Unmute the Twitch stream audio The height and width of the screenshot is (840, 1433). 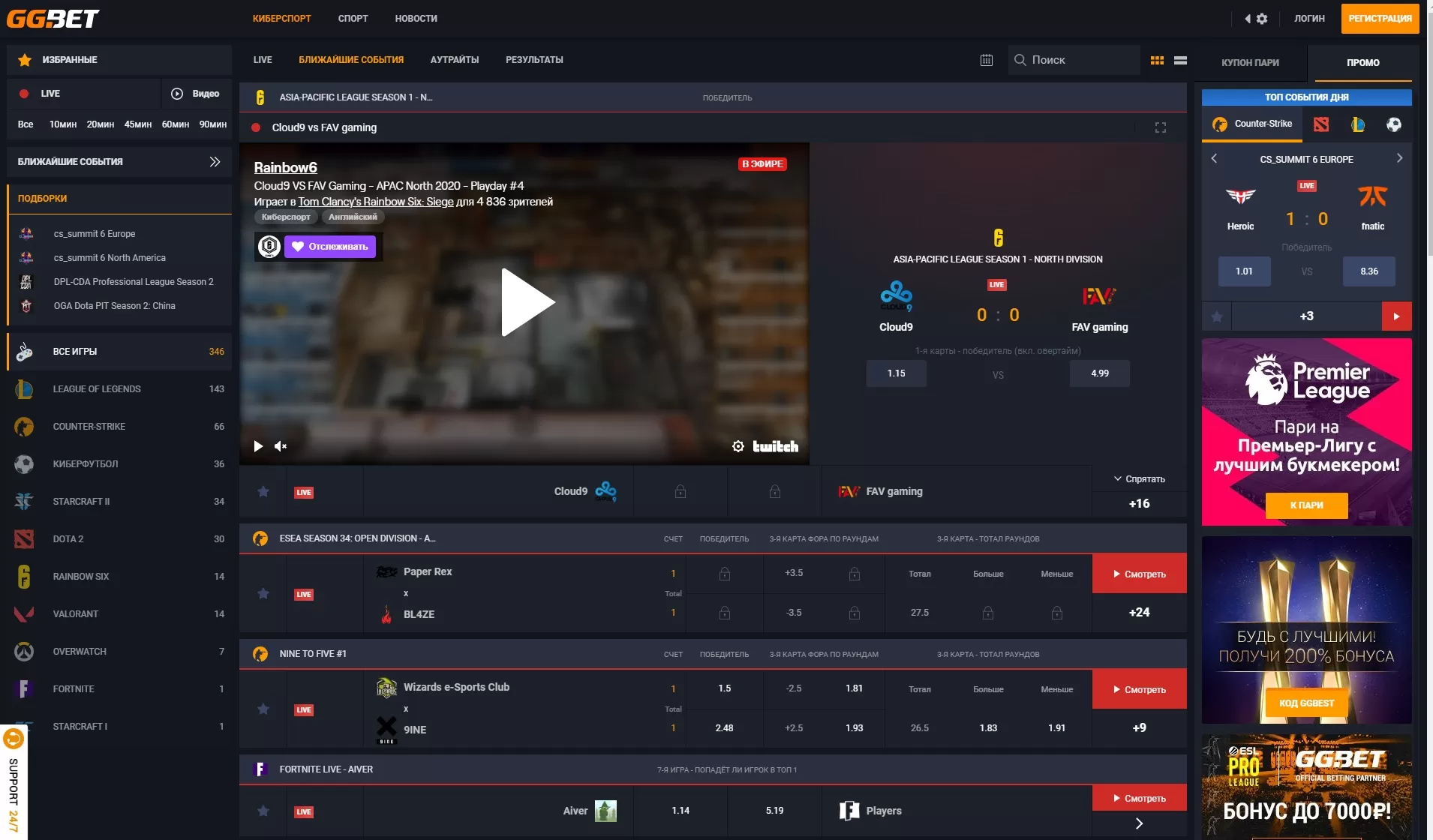coord(281,446)
